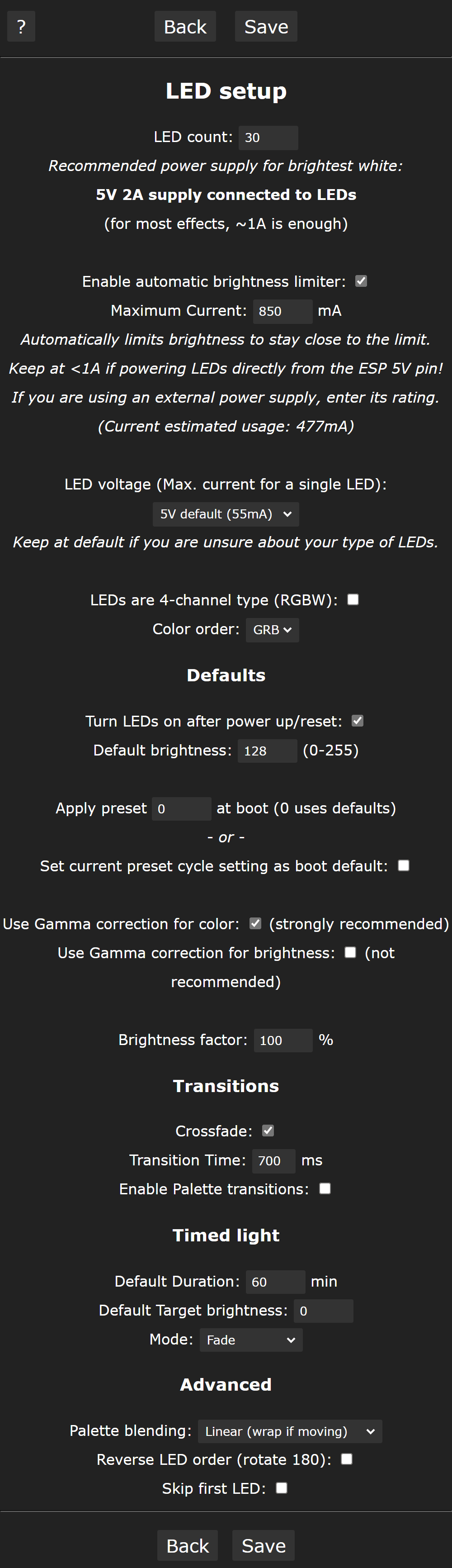
Task: Uncheck Turn LEDs on after power up/reset
Action: click(358, 721)
